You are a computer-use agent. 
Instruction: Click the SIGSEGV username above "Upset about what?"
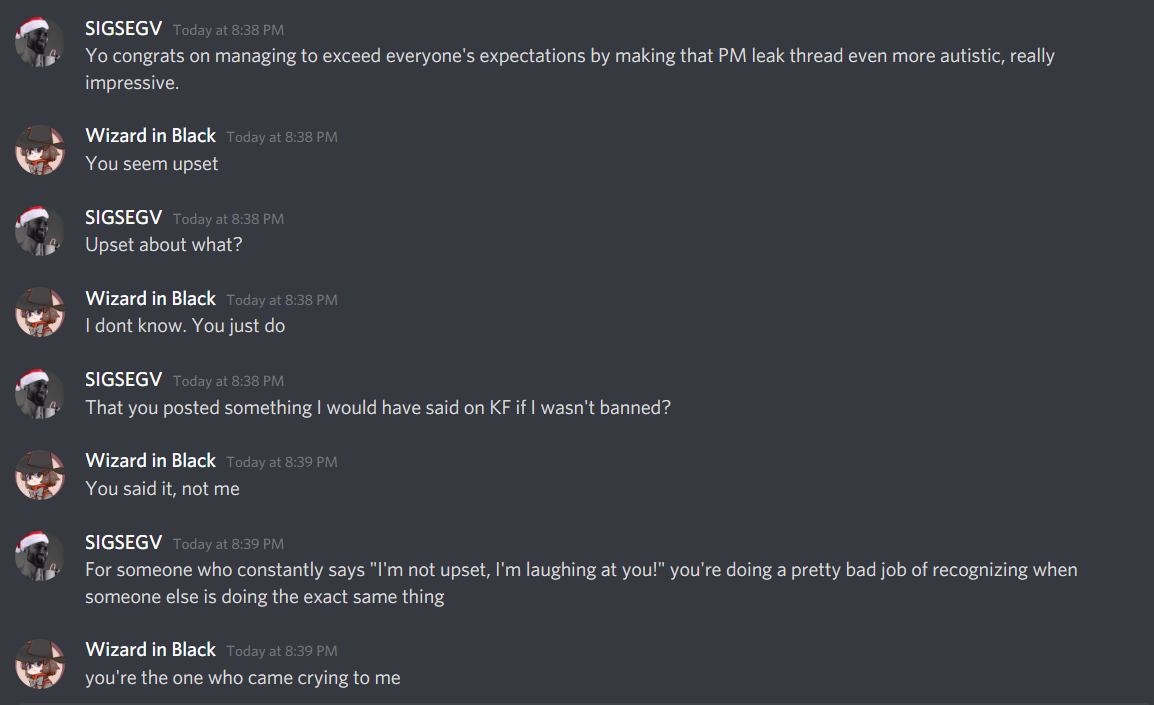[123, 218]
